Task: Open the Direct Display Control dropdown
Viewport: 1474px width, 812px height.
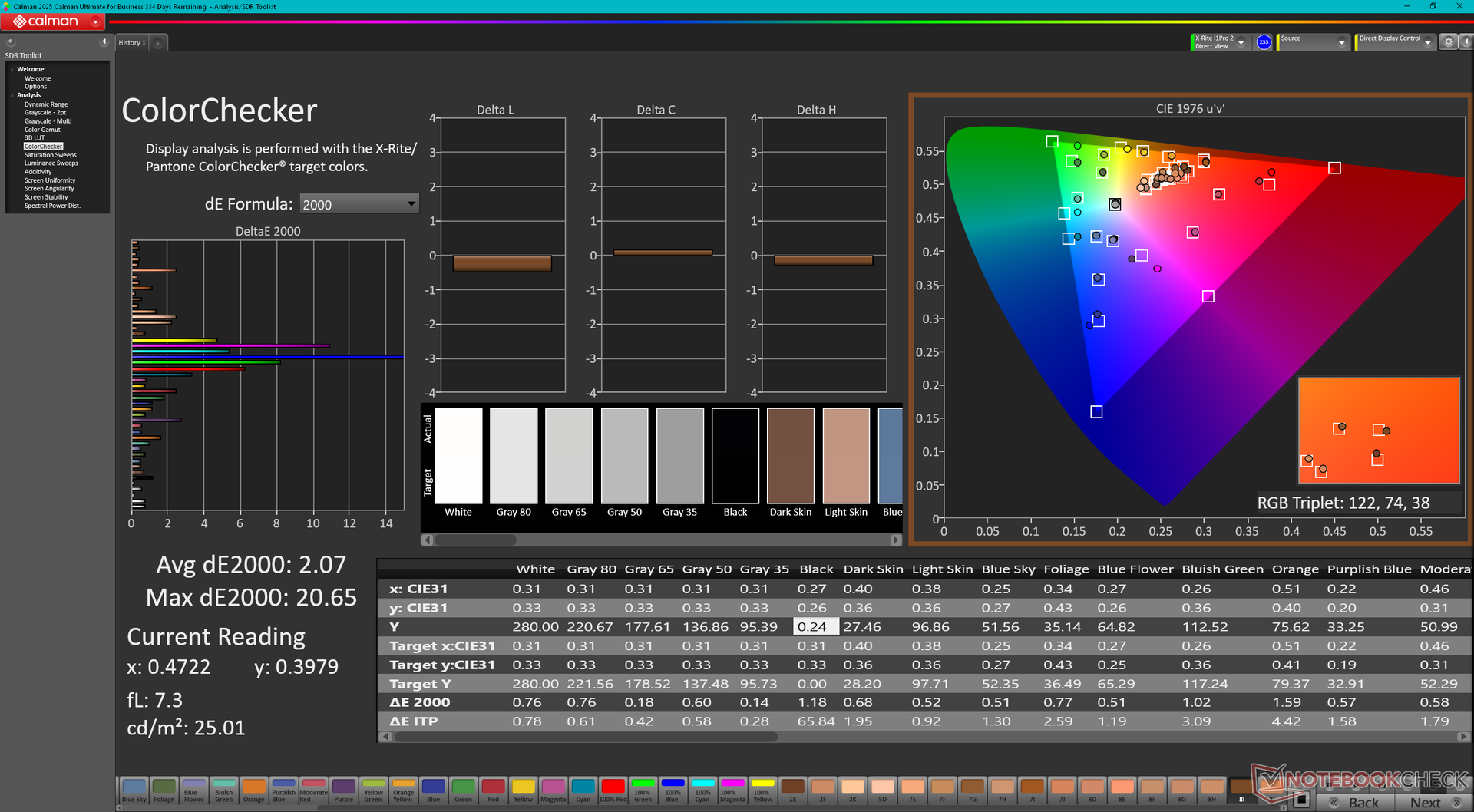Action: pyautogui.click(x=1427, y=43)
